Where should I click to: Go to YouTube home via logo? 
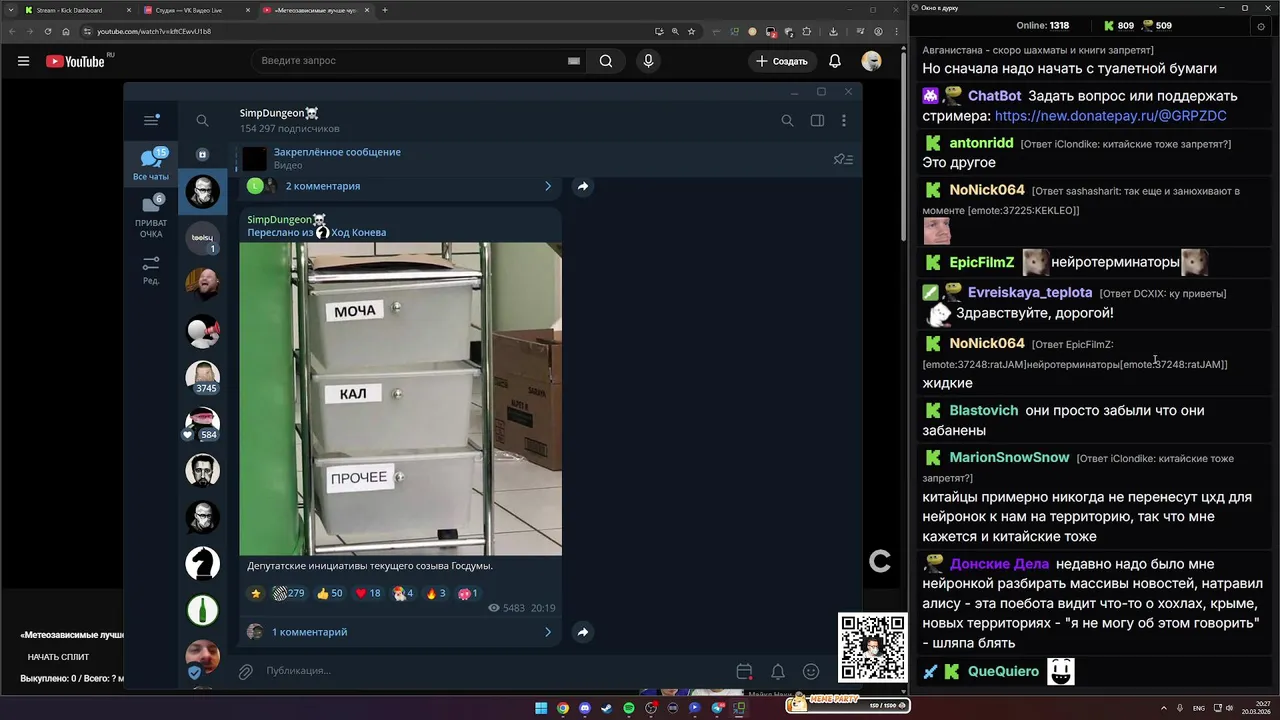(x=76, y=61)
